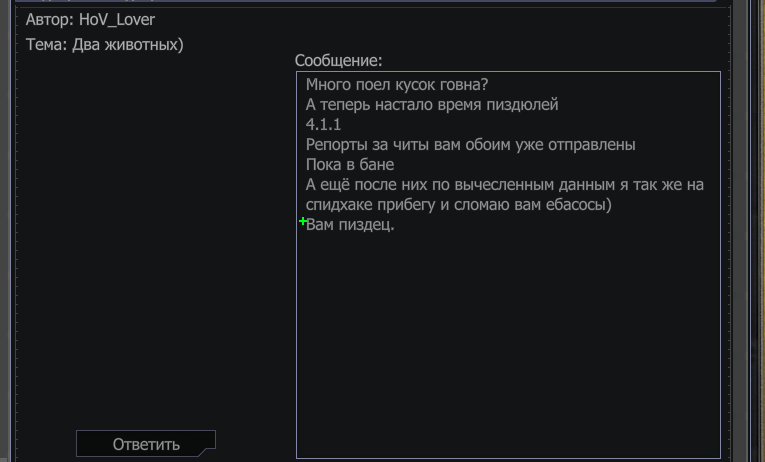Click the final message line starting with Вам

[x=350, y=224]
